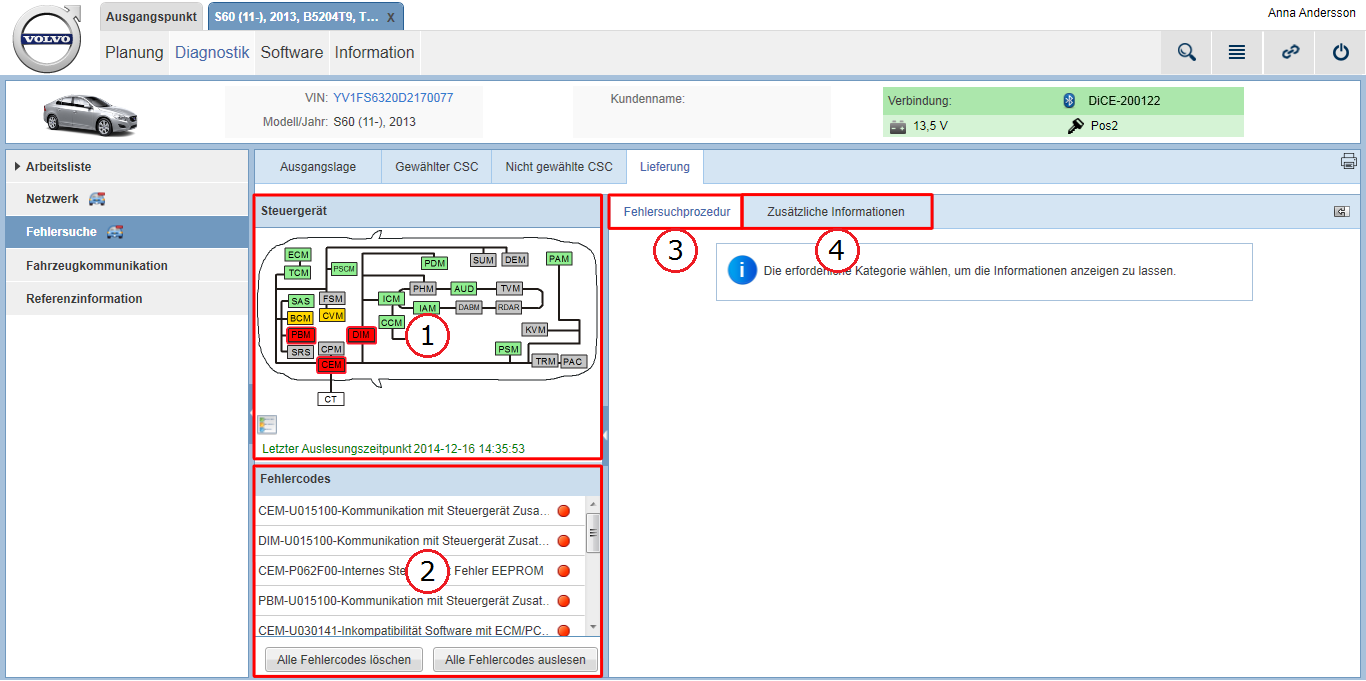Select the yellow CVM node
Image resolution: width=1366 pixels, height=681 pixels.
tap(332, 315)
